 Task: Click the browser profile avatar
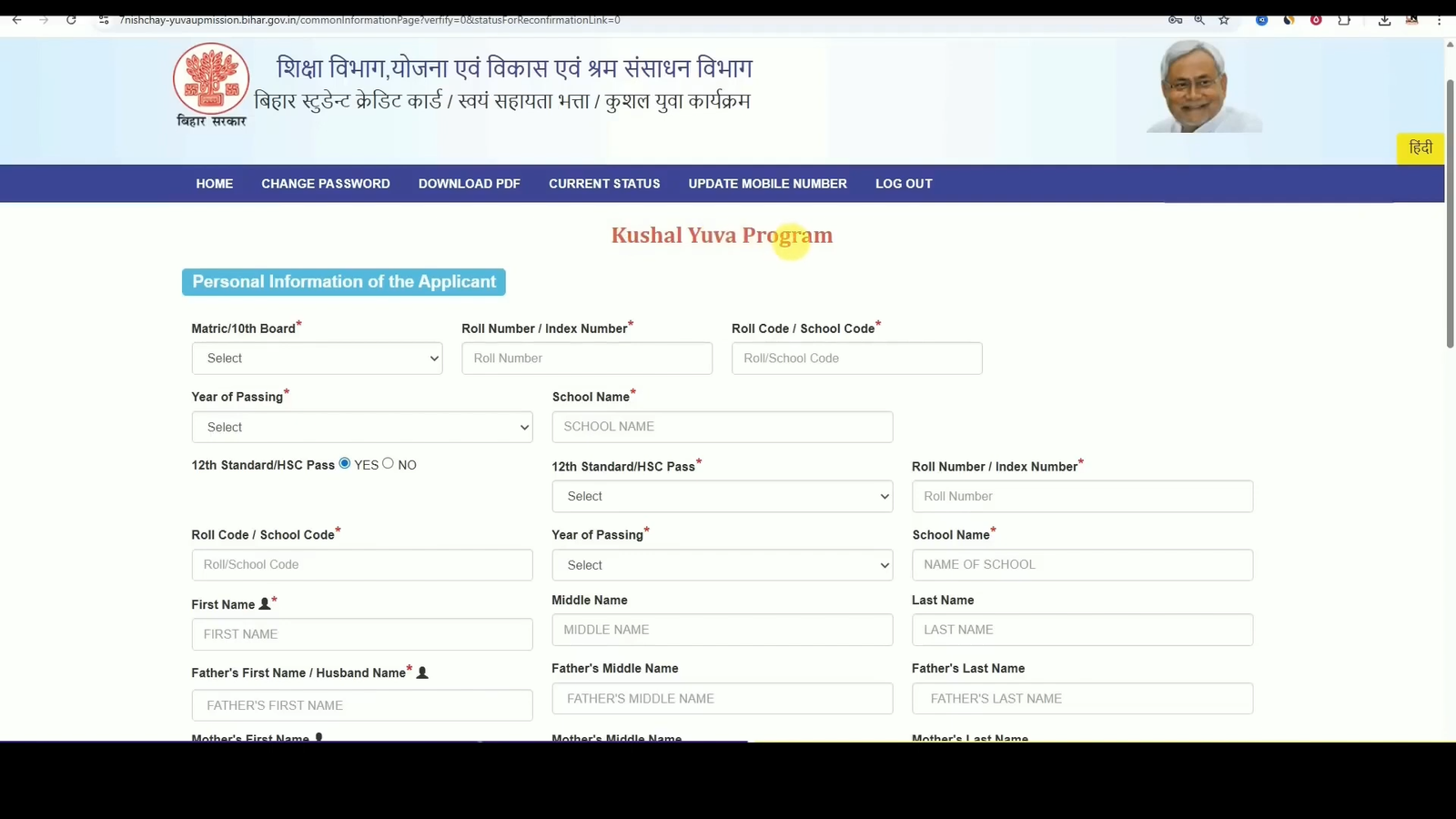pos(1412,20)
